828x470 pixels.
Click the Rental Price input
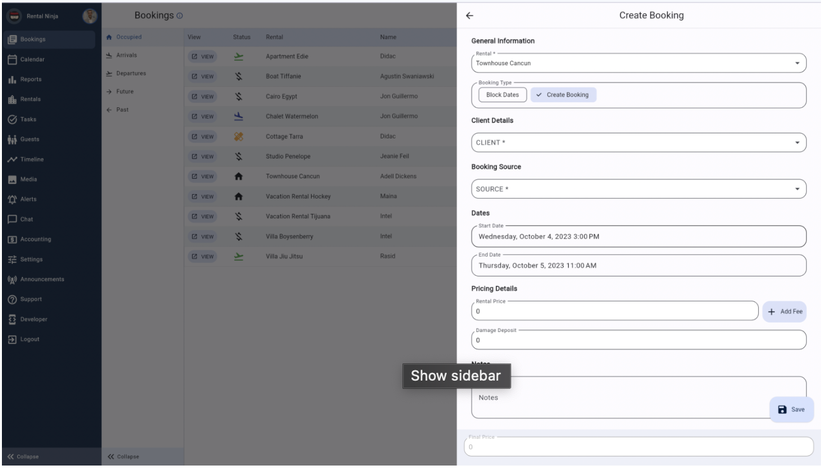tap(615, 311)
